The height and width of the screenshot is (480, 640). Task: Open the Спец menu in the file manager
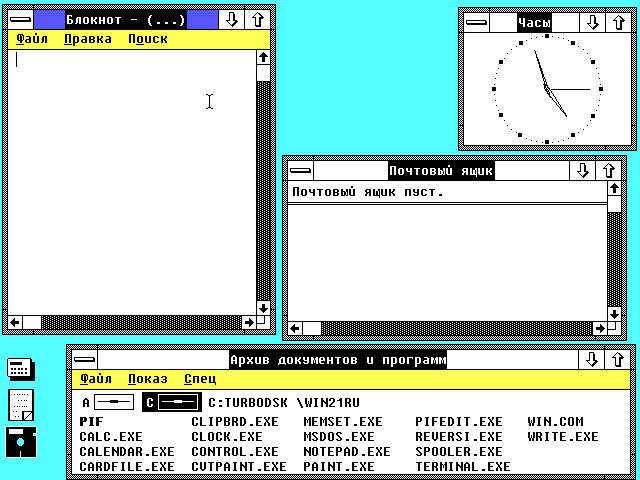coord(200,379)
